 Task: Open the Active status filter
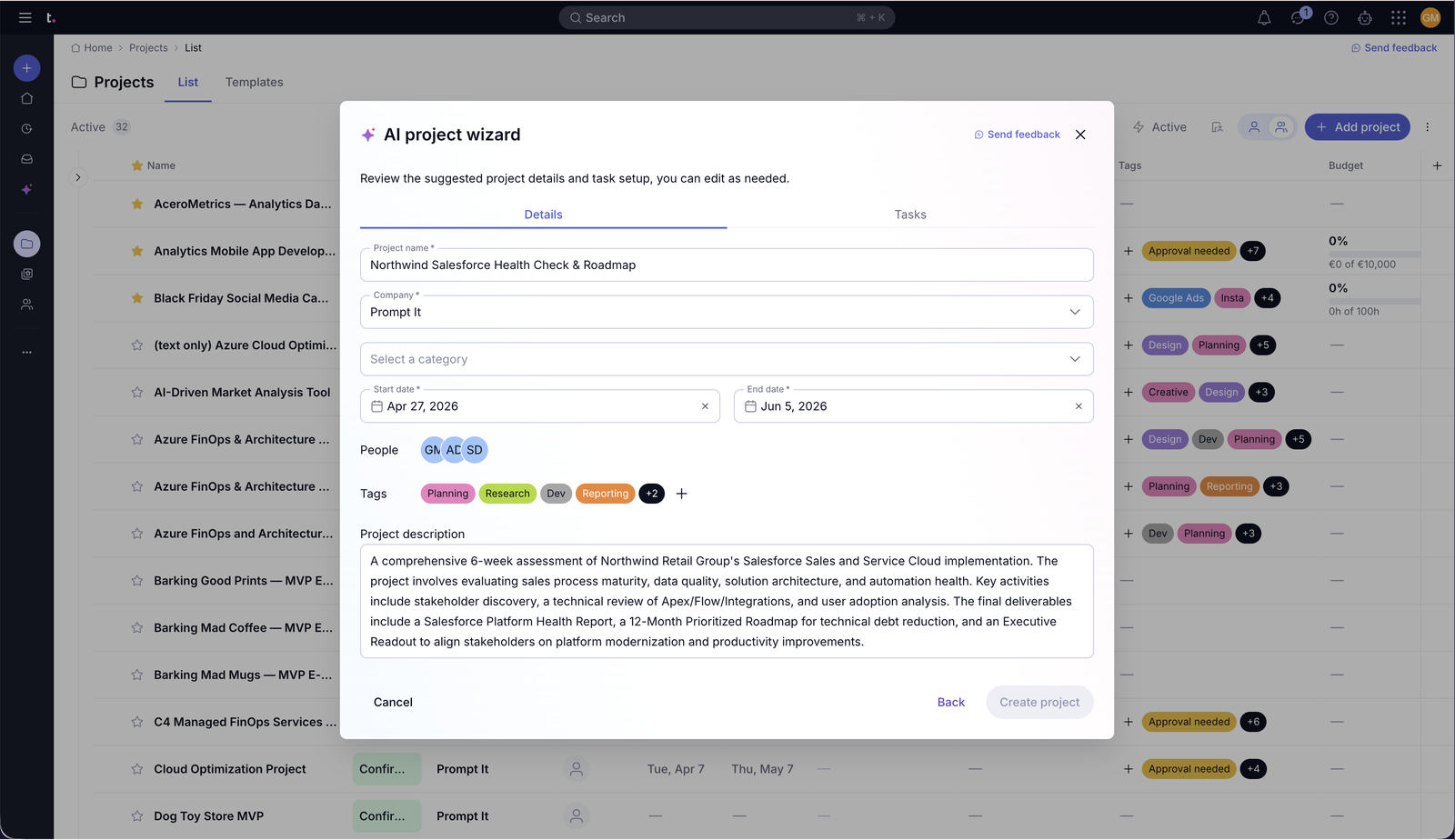tap(1159, 127)
